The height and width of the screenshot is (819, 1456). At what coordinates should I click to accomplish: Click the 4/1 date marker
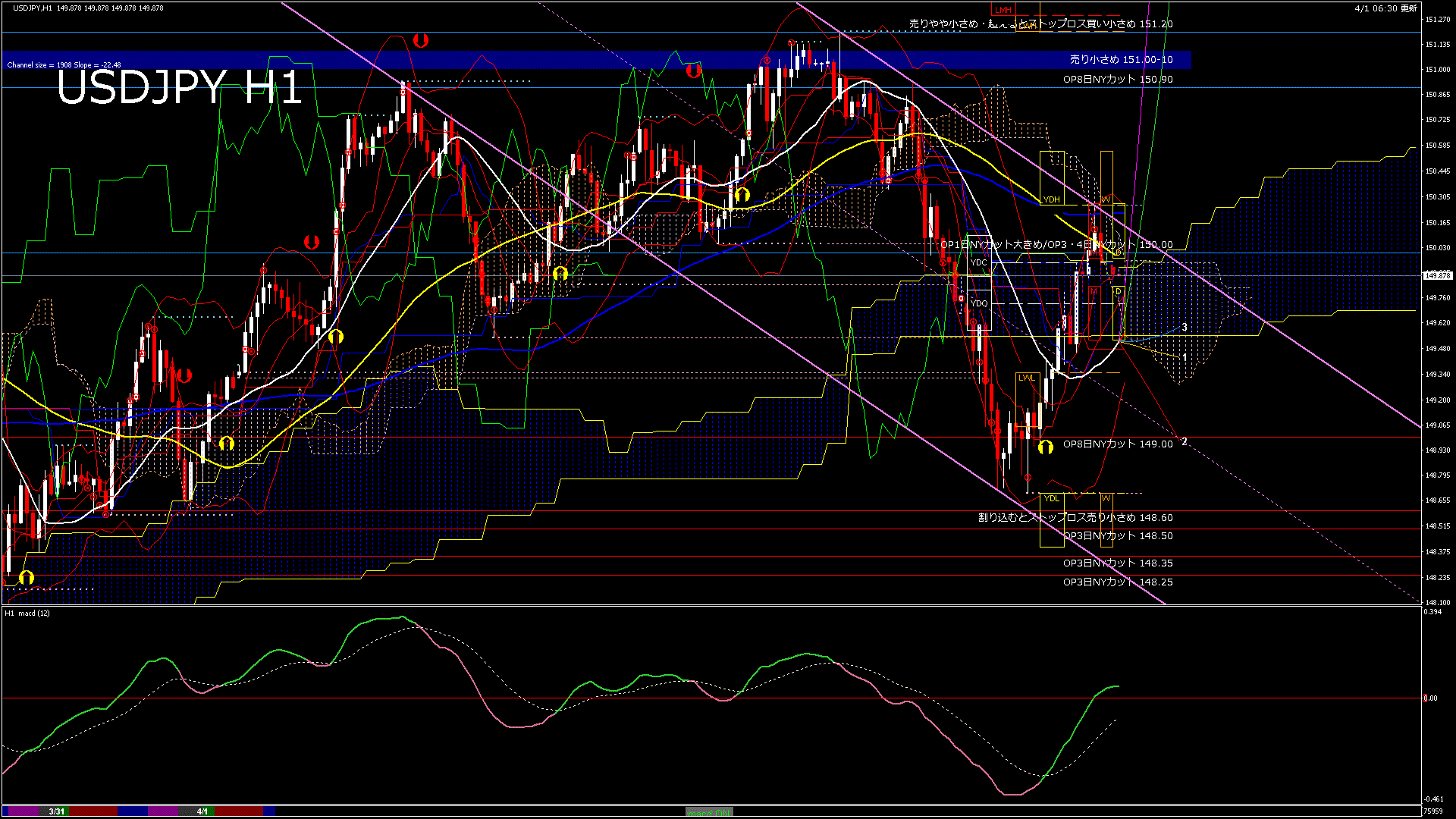point(202,811)
